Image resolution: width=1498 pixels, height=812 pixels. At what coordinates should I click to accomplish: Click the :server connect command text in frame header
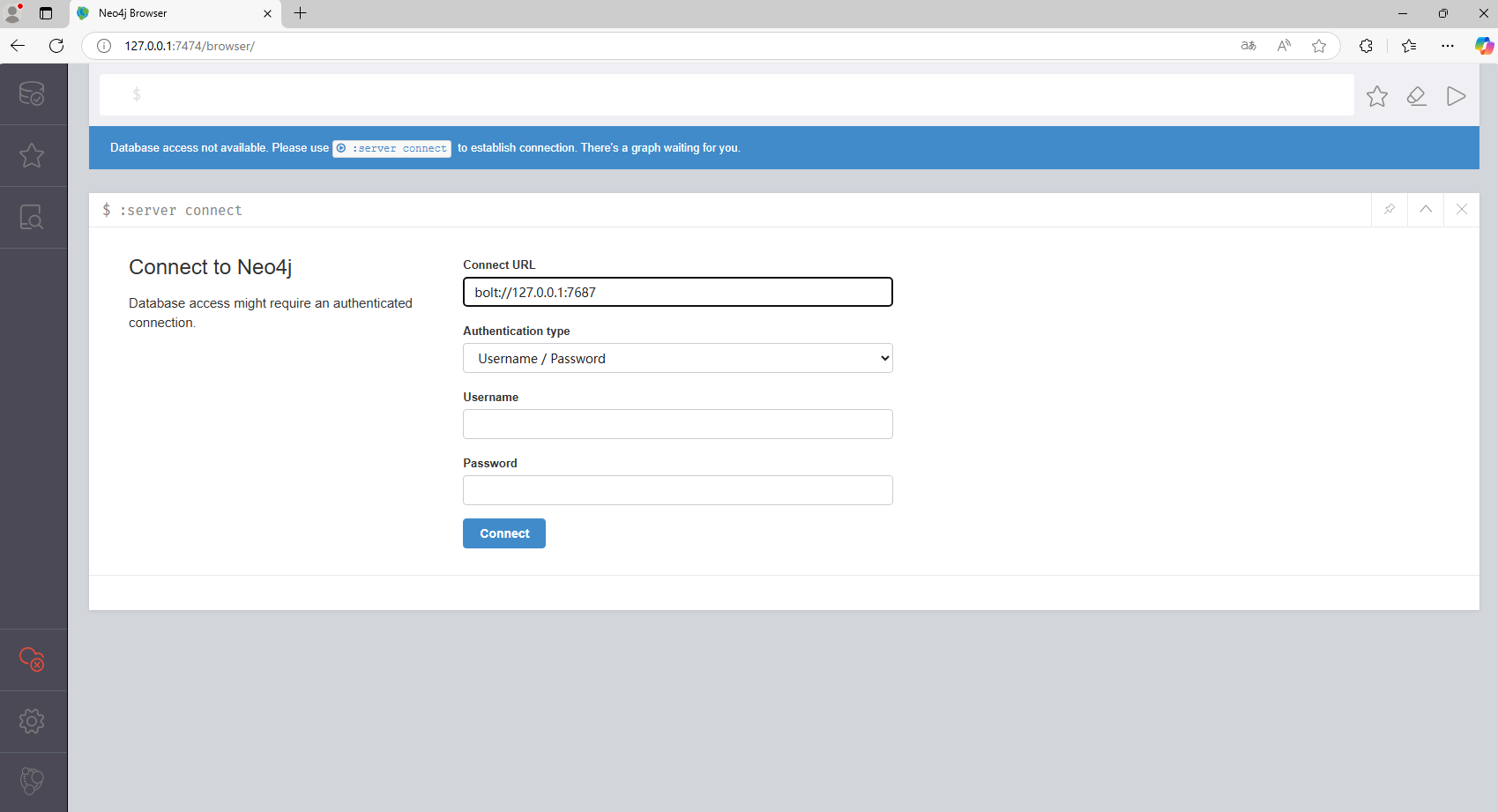(181, 211)
